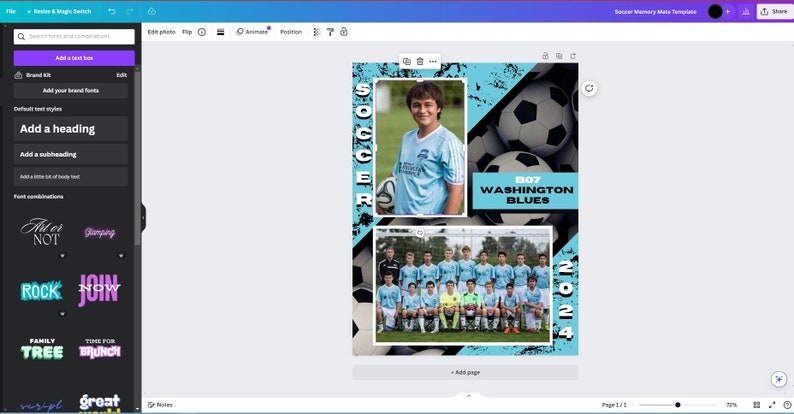Open the black profile avatar
This screenshot has width=794, height=414.
(714, 11)
